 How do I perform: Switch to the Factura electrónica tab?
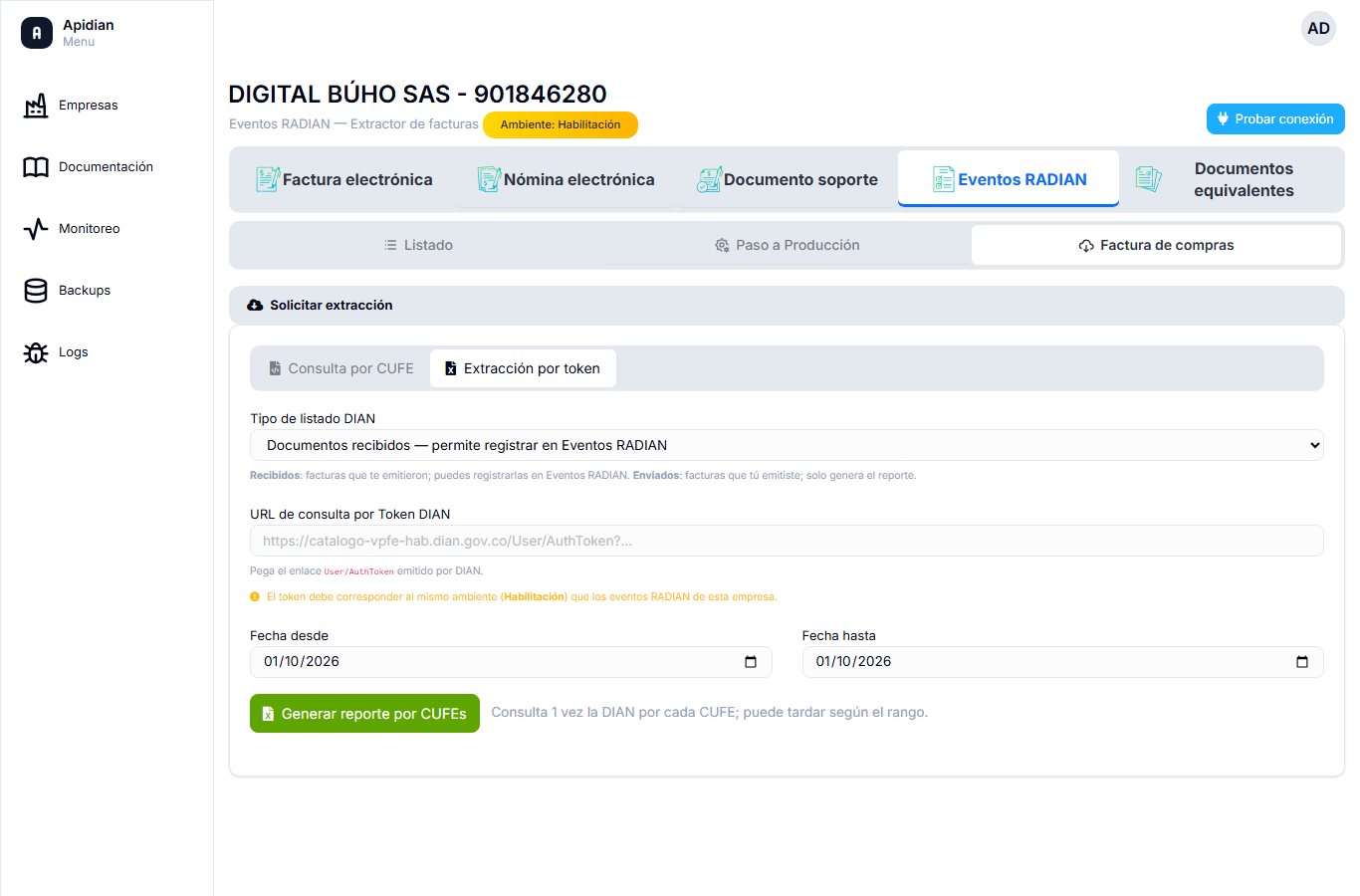[343, 180]
